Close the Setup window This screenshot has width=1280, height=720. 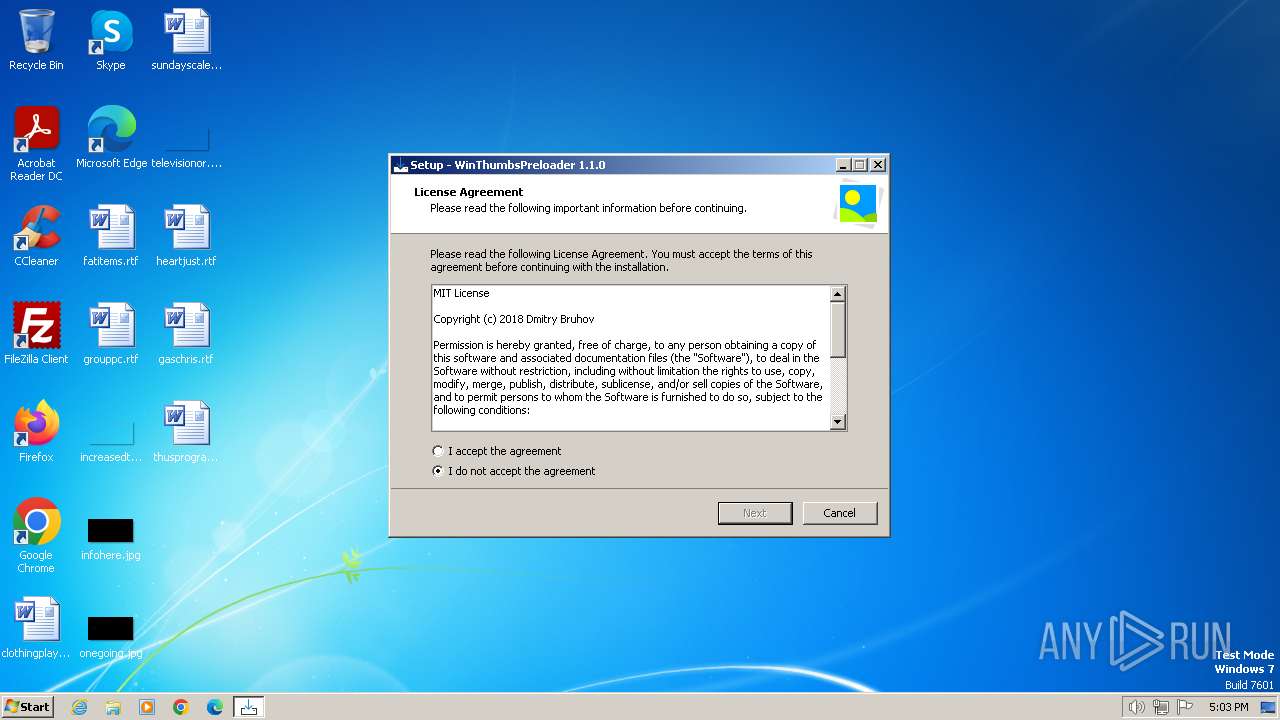(x=877, y=165)
